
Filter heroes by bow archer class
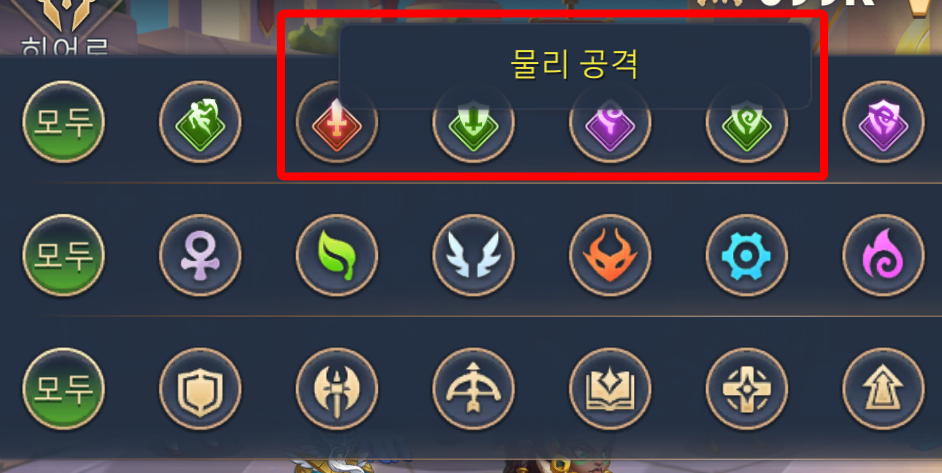(x=473, y=389)
